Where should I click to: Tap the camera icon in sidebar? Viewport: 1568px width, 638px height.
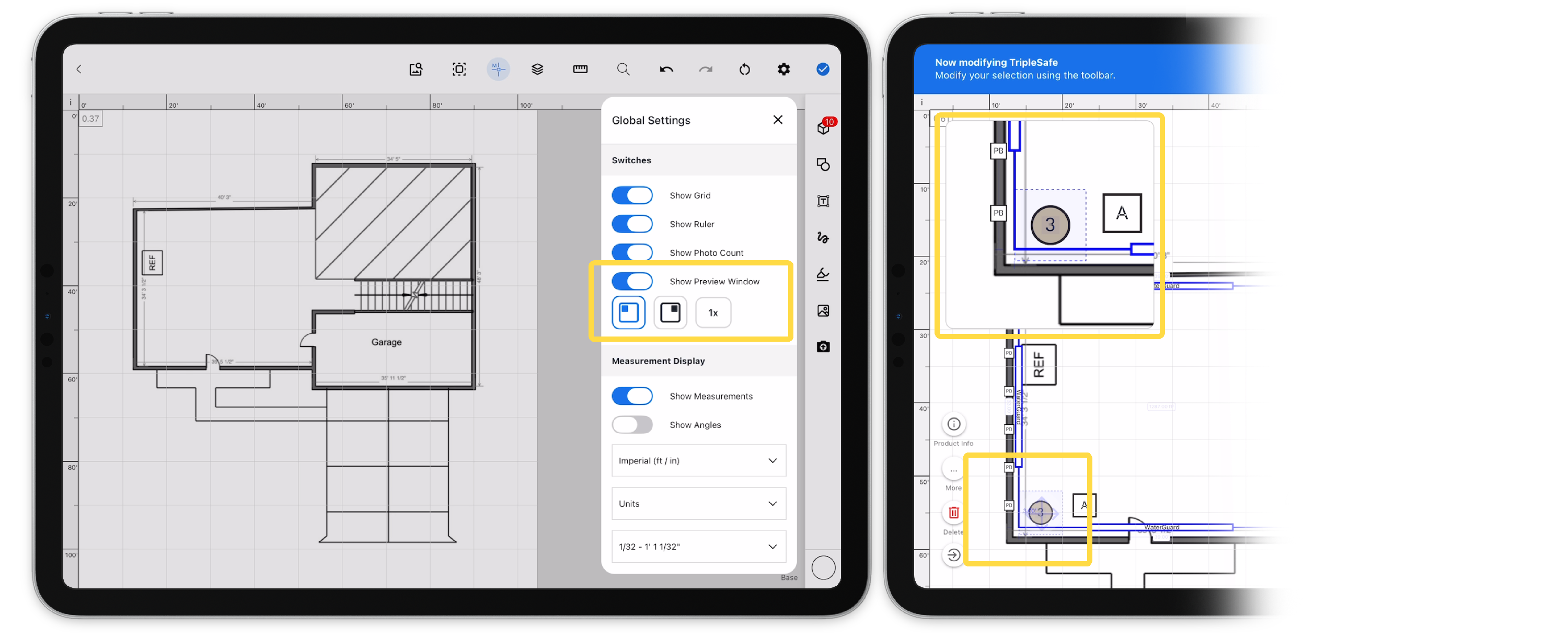[823, 346]
